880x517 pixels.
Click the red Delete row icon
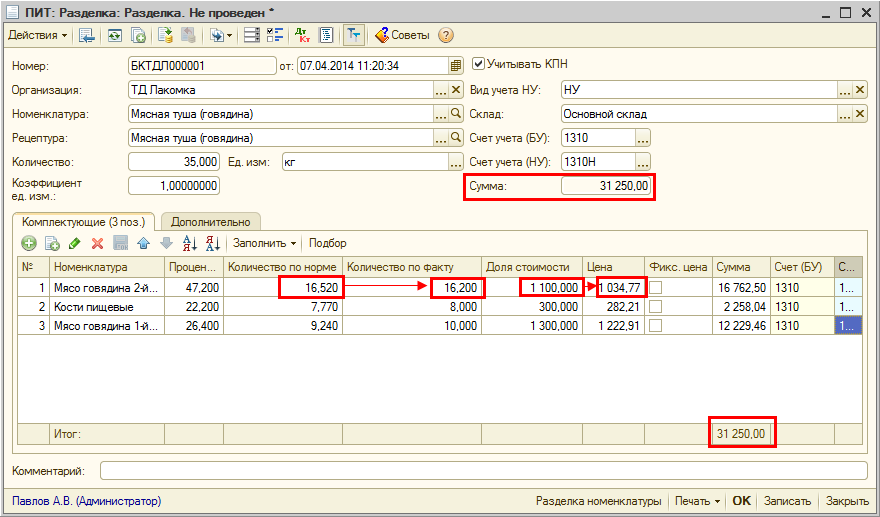click(97, 243)
